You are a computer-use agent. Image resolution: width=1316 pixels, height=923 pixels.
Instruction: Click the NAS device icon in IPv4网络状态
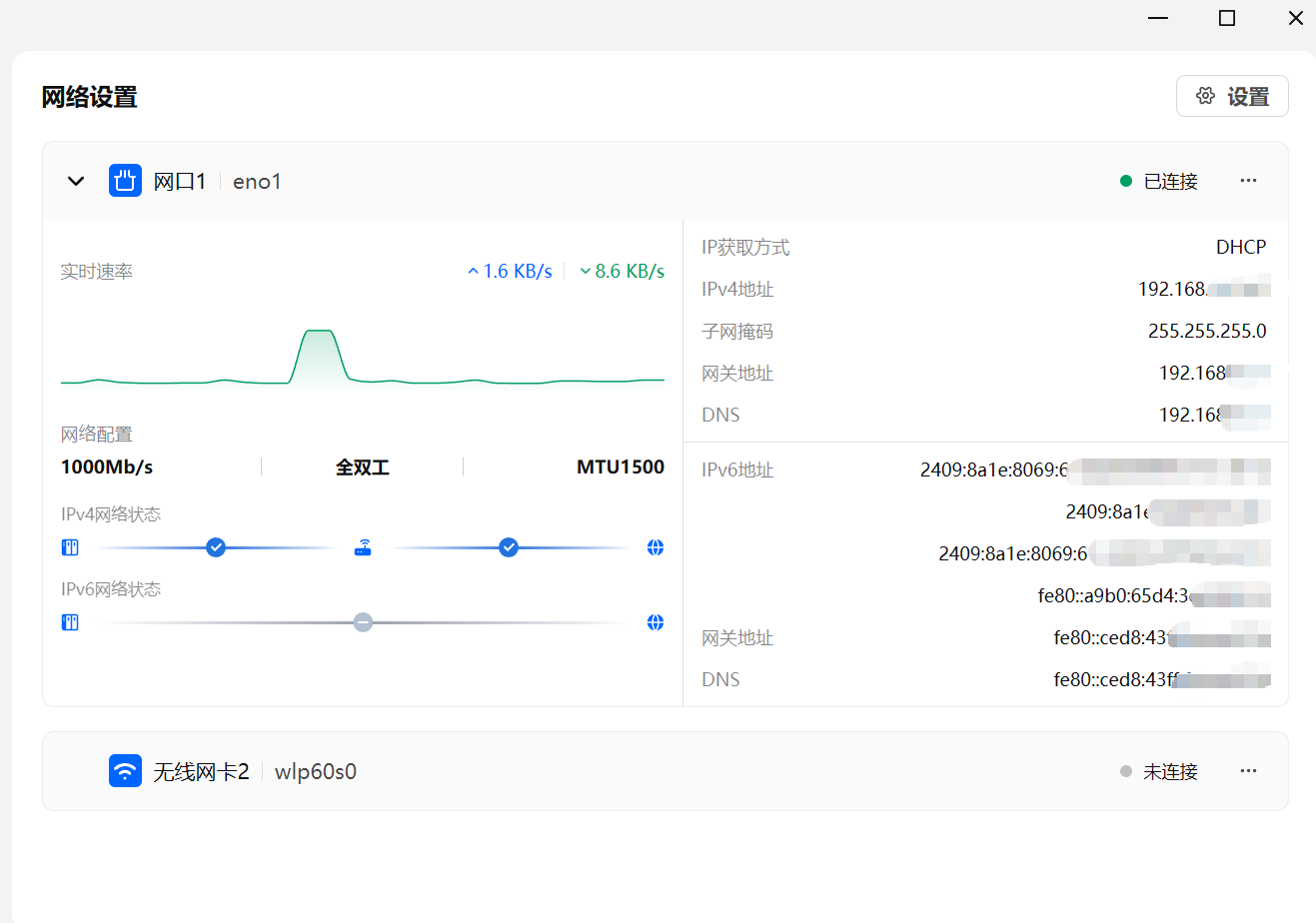[70, 547]
